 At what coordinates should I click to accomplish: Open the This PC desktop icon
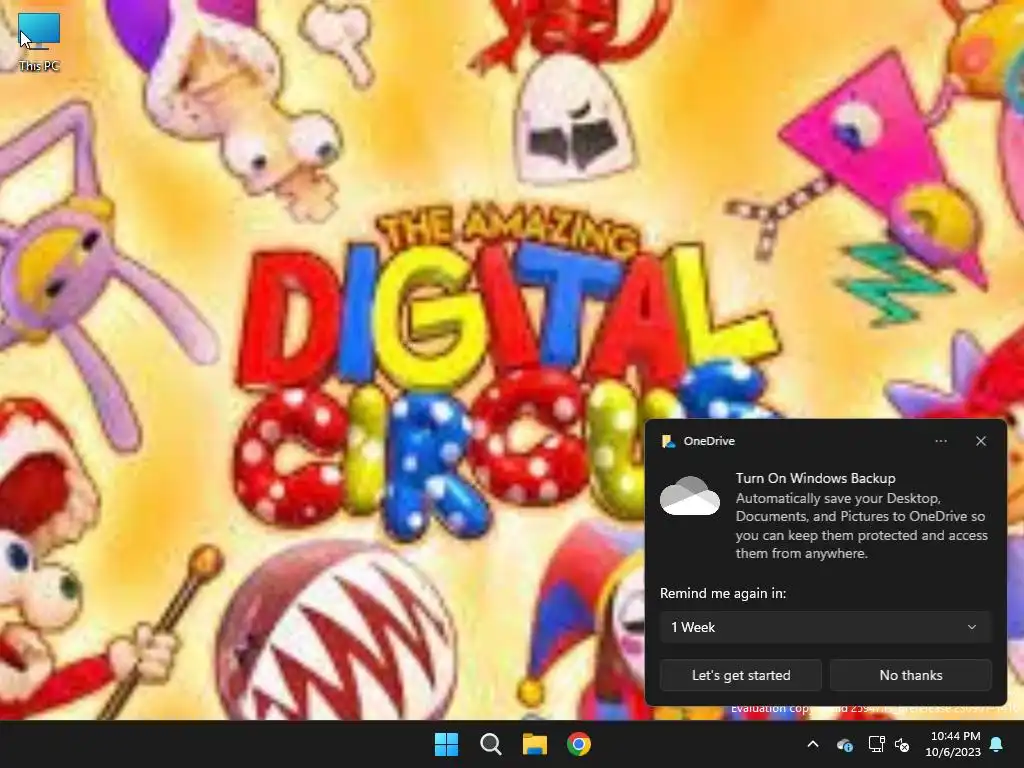39,41
